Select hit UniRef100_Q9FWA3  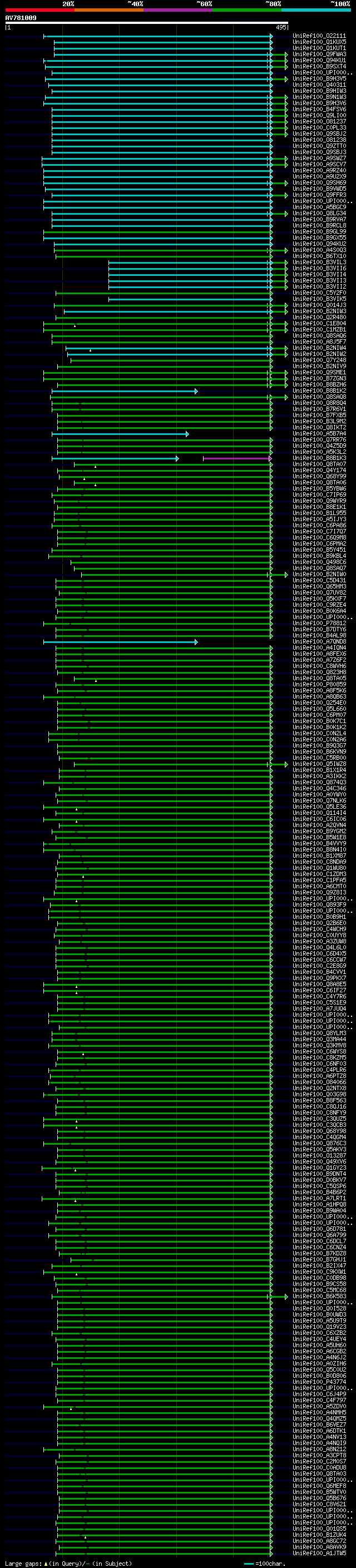pos(319,54)
